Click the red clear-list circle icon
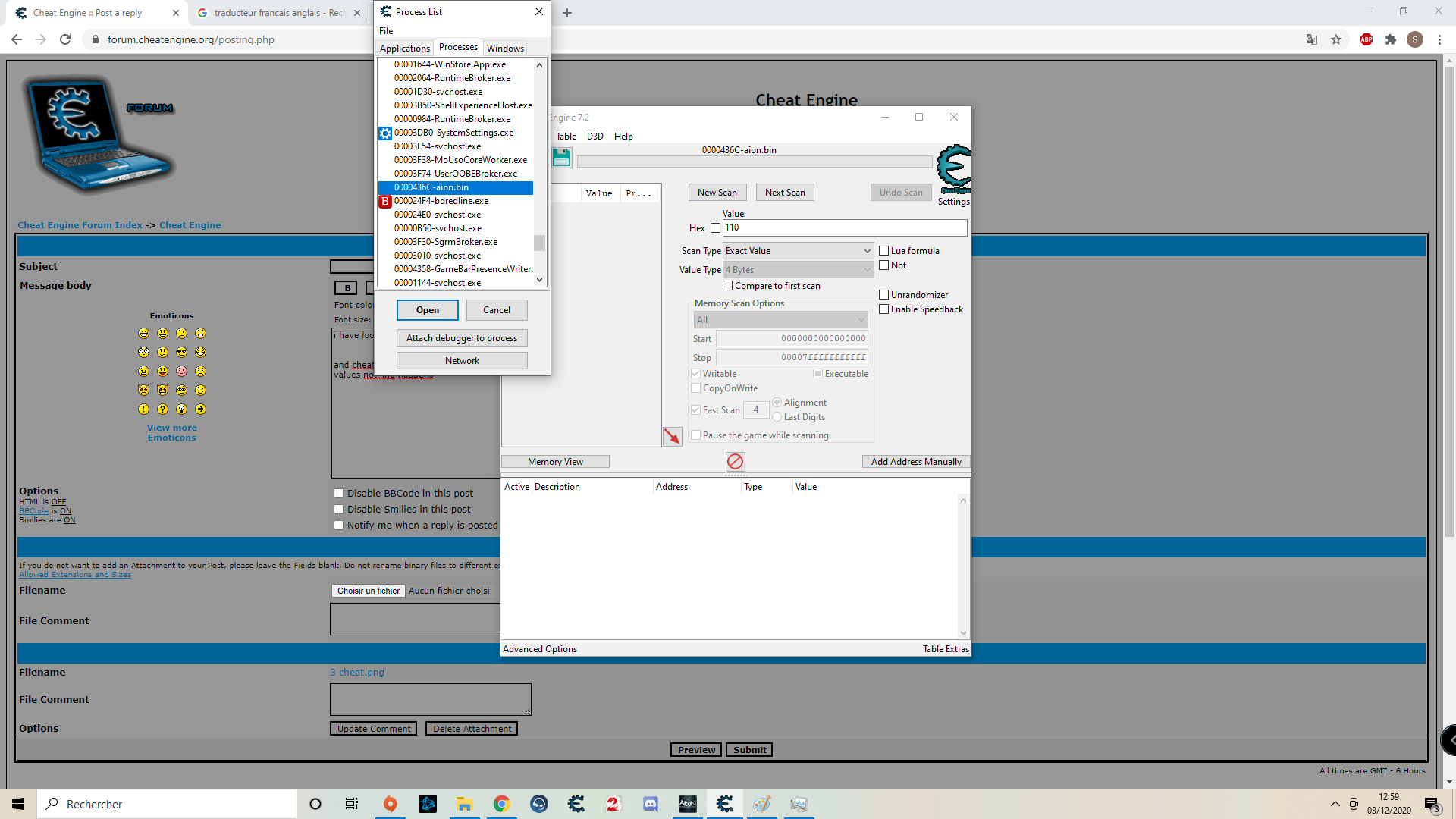 pos(735,461)
